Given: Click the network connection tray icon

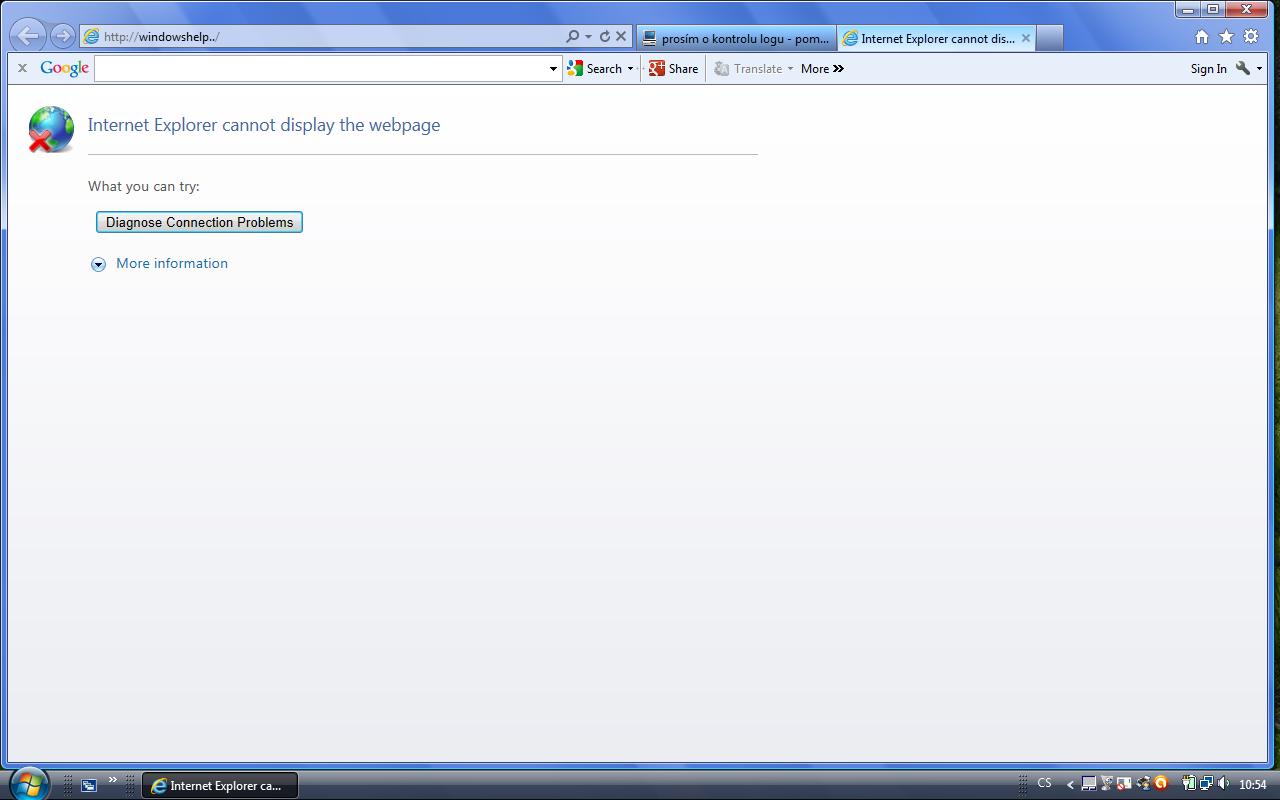Looking at the screenshot, I should (1207, 784).
